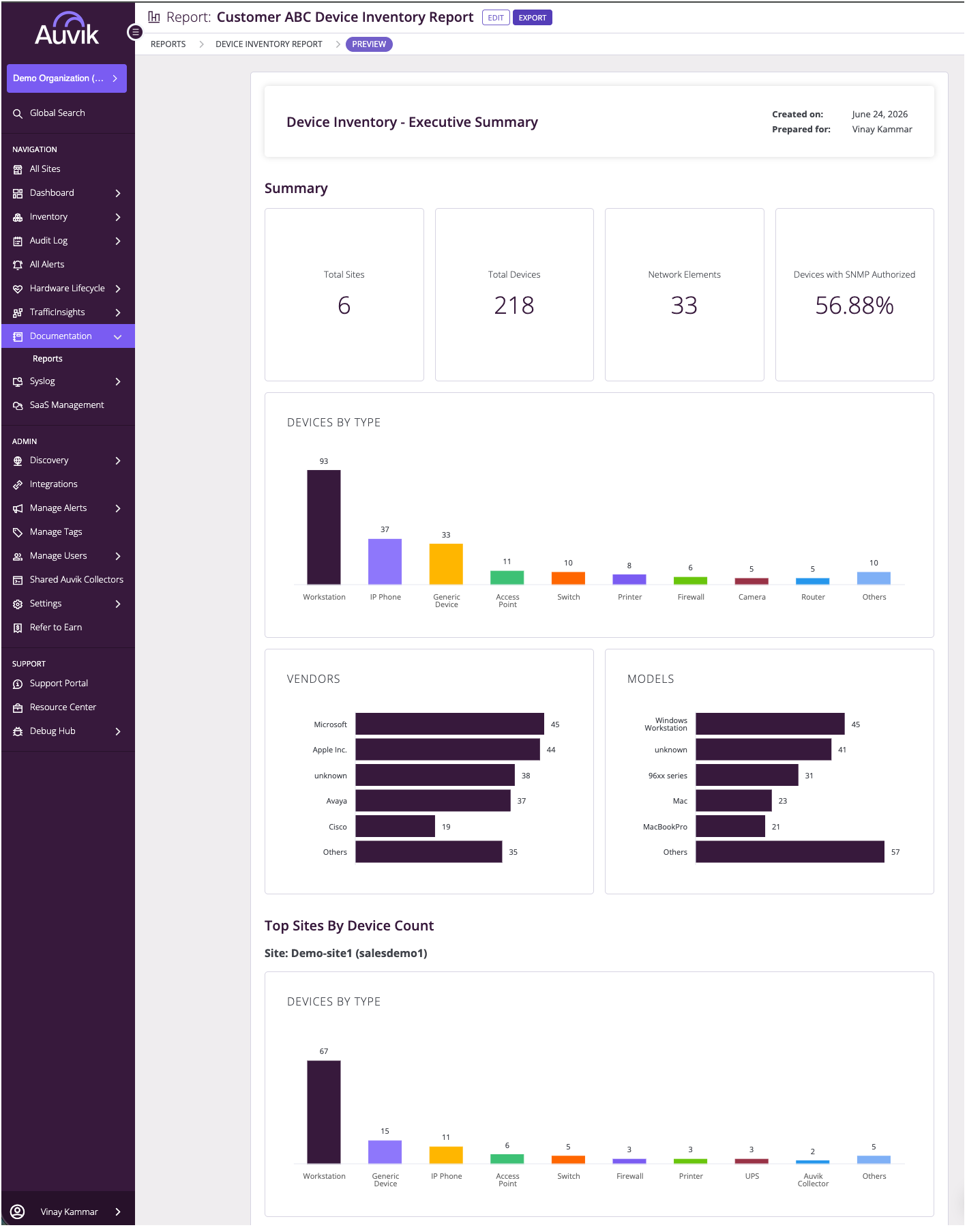Image resolution: width=967 pixels, height=1232 pixels.
Task: Click the Global Search magnifier icon
Action: point(18,113)
